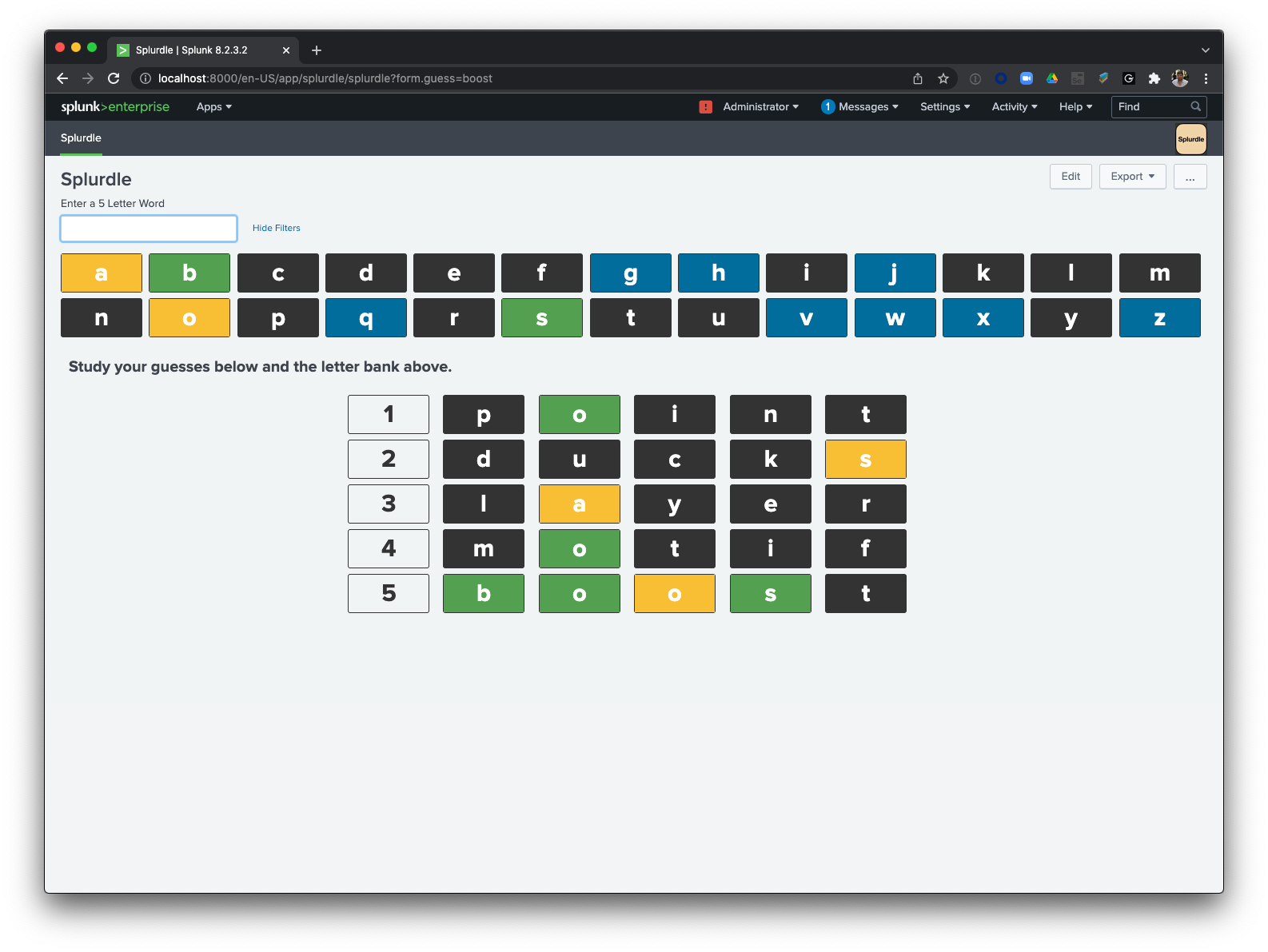Click the Chrome profile avatar
The width and height of the screenshot is (1268, 952).
click(1180, 78)
